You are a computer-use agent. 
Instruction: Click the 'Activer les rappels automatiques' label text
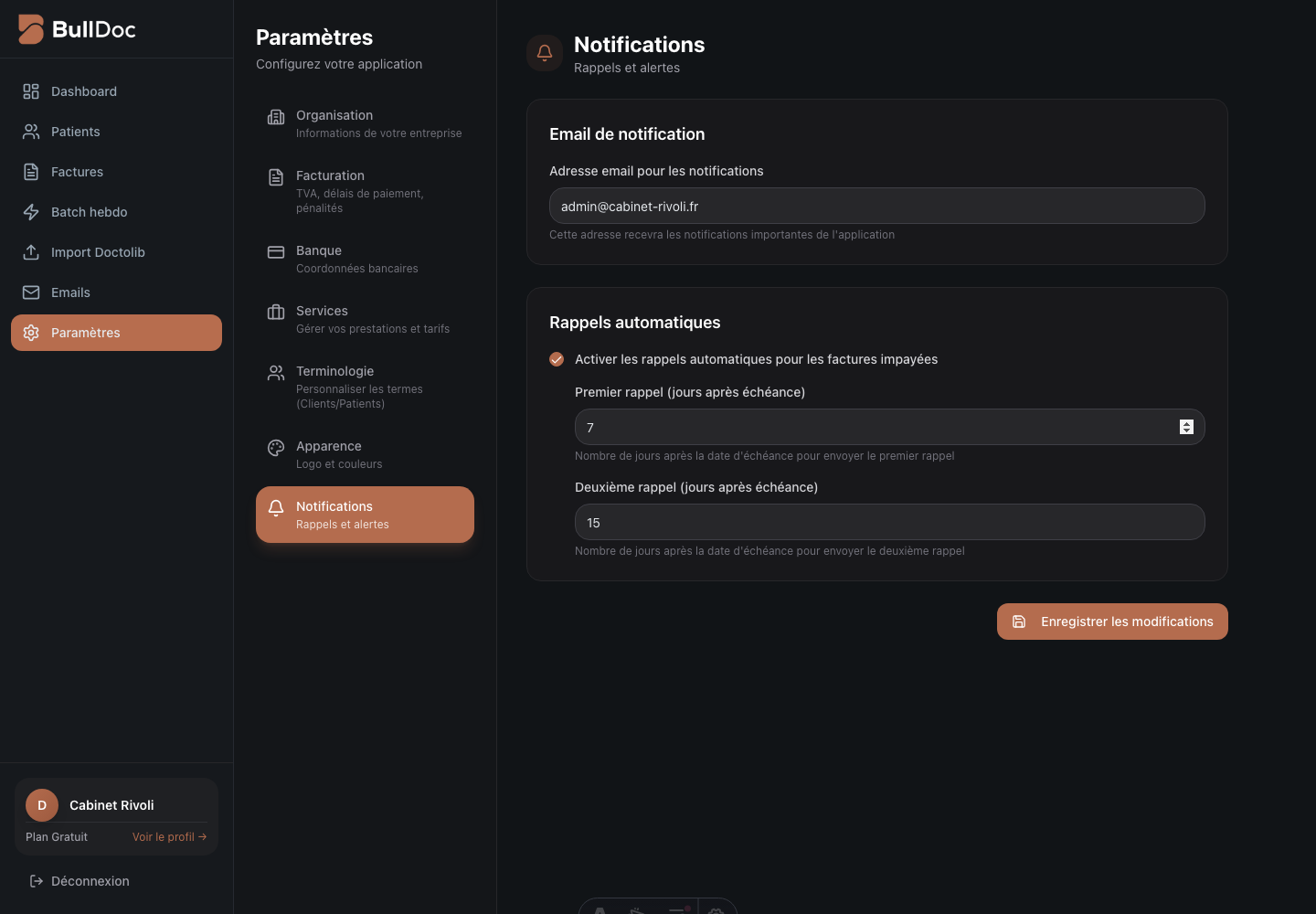(x=757, y=359)
